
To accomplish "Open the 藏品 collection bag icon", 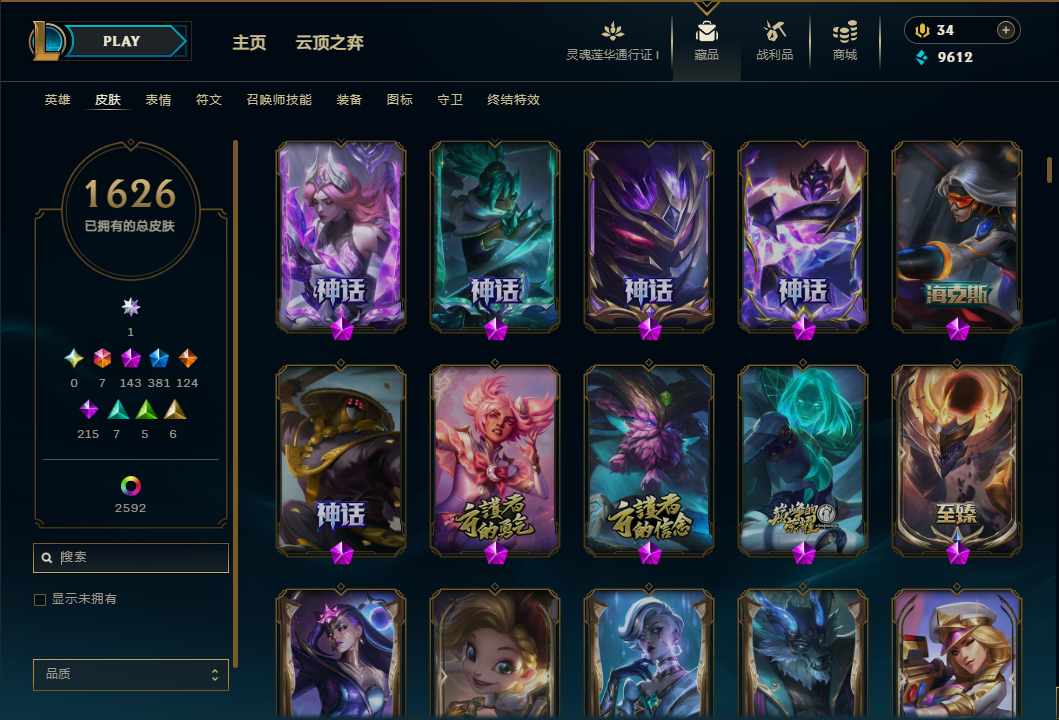I will click(x=706, y=32).
